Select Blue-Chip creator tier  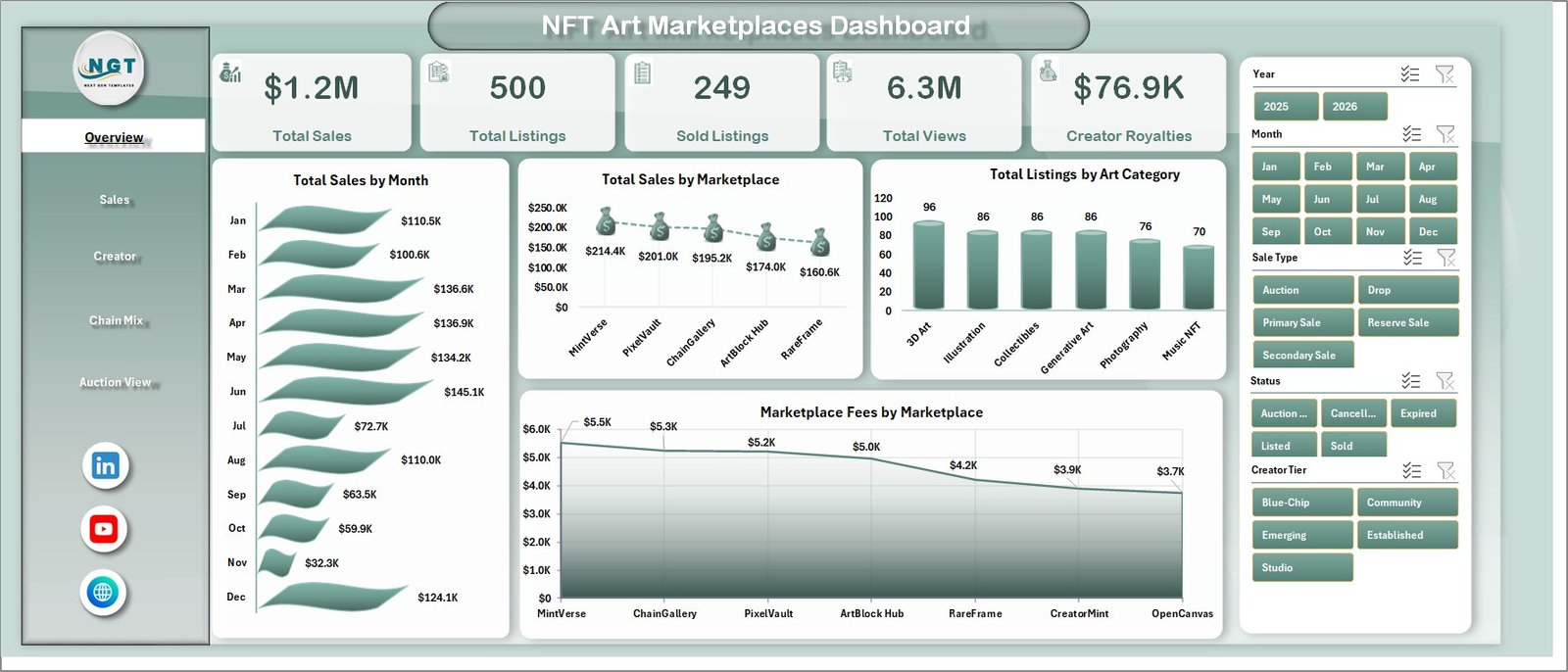tap(1302, 503)
